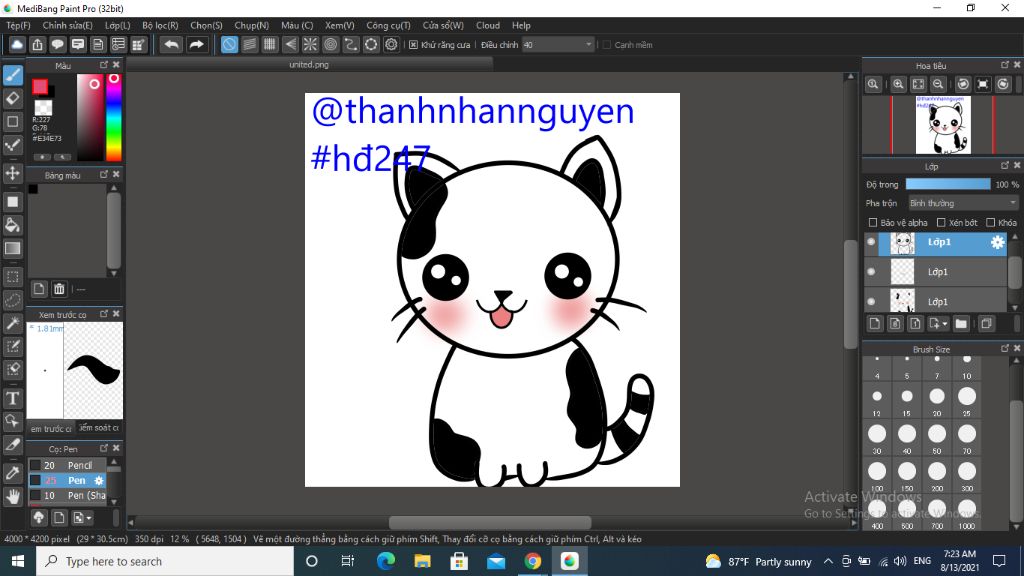This screenshot has width=1024, height=576.
Task: Undock the Hoa tiêu navigator panel
Action: coord(1004,65)
